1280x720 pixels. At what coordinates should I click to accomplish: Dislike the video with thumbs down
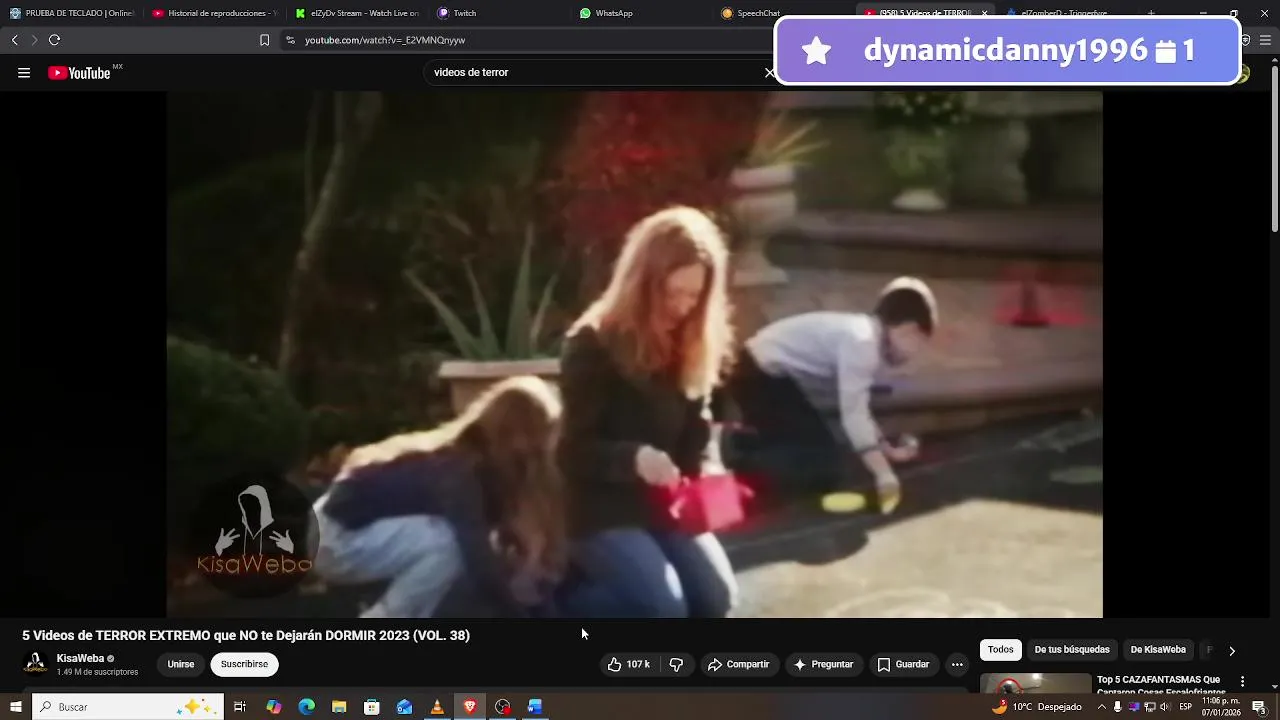coord(676,664)
